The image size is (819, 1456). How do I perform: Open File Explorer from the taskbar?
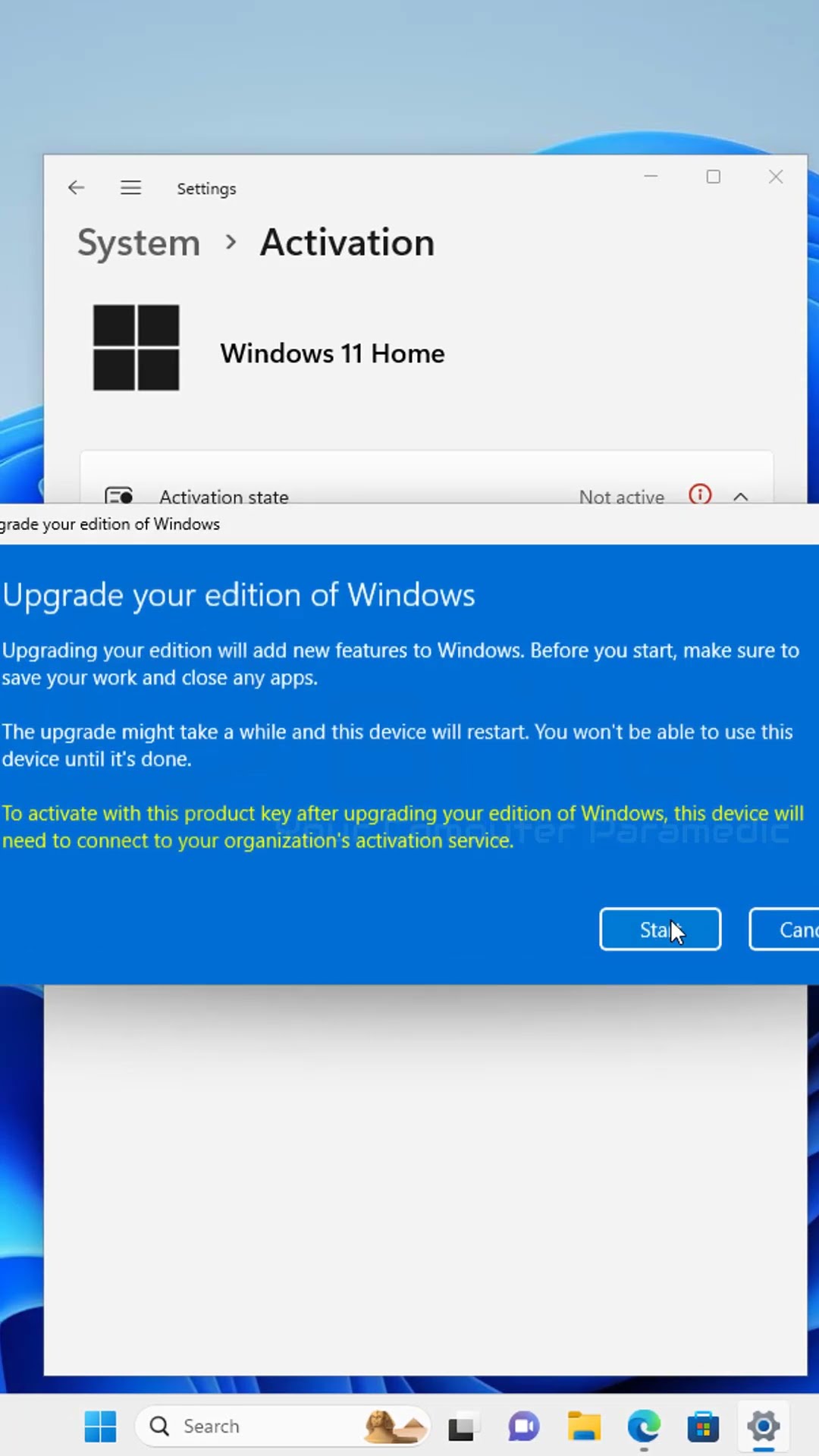coord(583,1426)
